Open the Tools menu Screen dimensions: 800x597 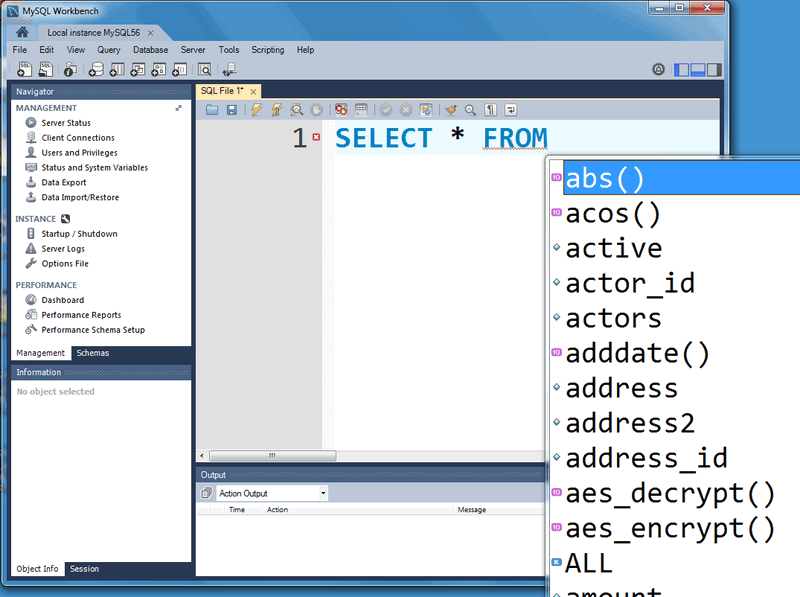pyautogui.click(x=229, y=49)
